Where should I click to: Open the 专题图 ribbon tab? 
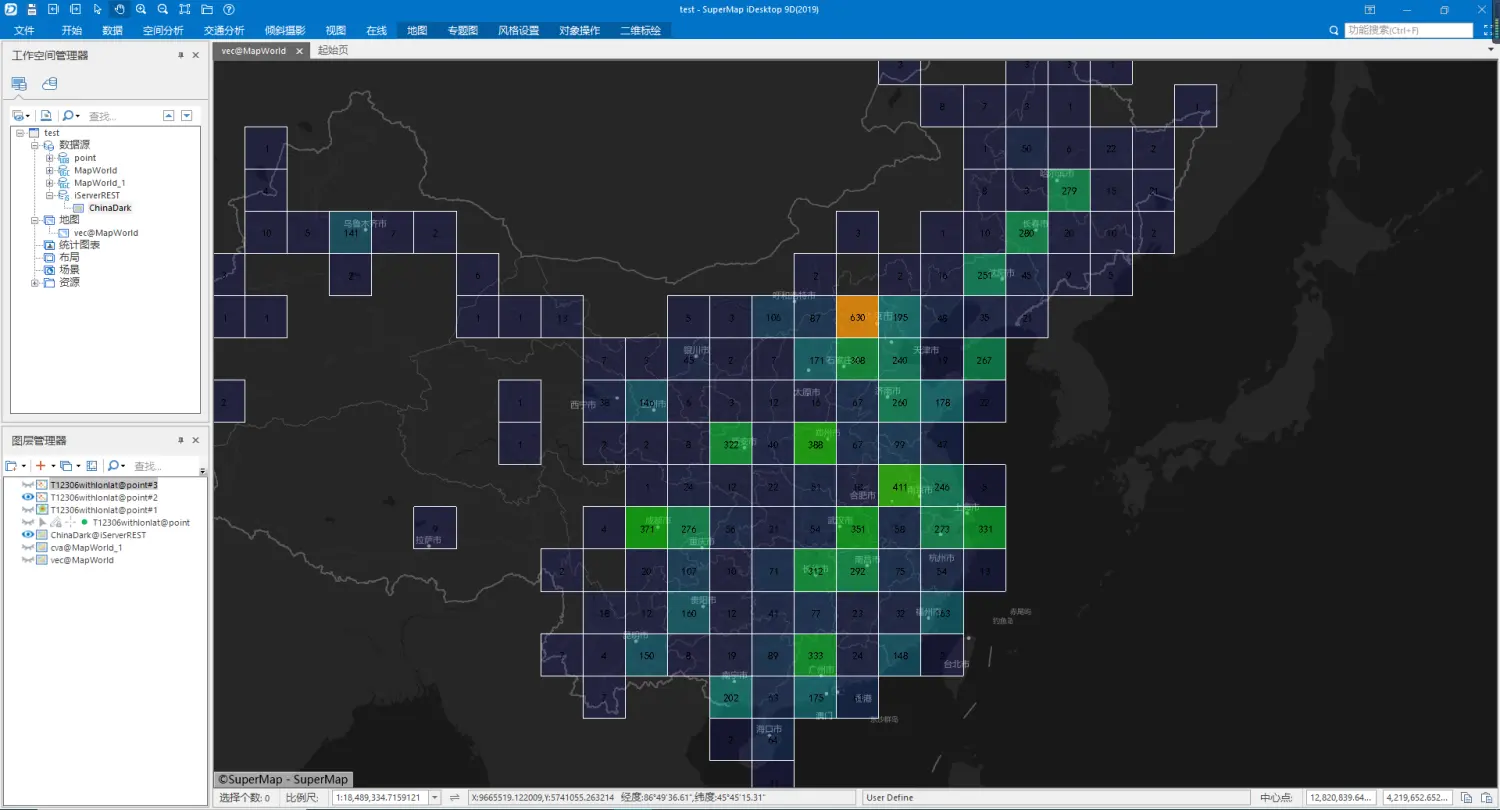[462, 31]
